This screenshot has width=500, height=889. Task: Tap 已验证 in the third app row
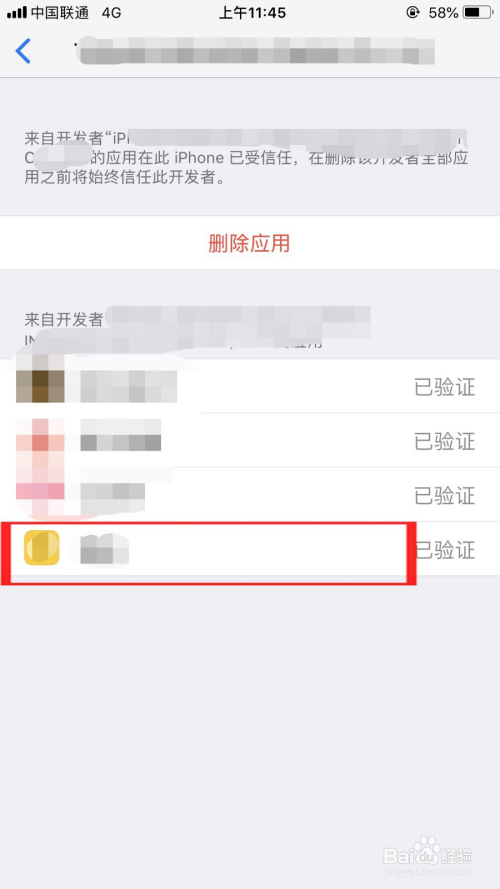coord(444,496)
